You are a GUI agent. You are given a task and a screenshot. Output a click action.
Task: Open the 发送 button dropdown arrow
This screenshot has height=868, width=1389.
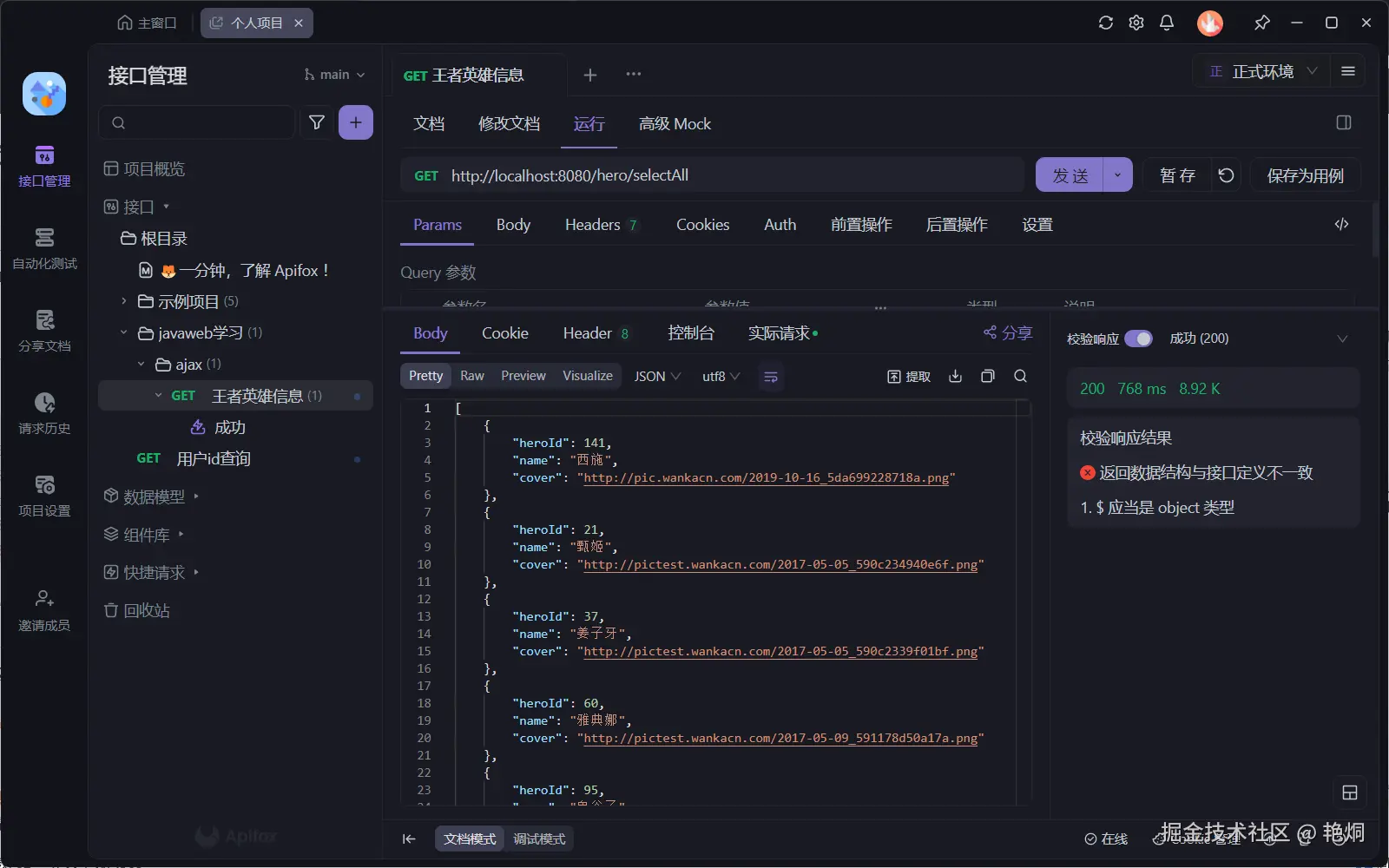pos(1117,175)
